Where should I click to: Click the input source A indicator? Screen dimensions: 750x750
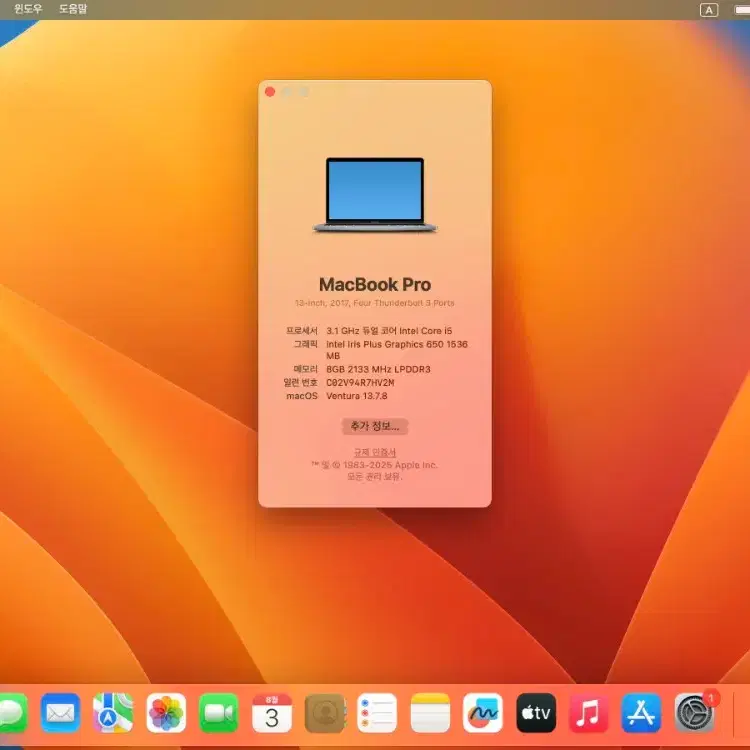[x=709, y=10]
